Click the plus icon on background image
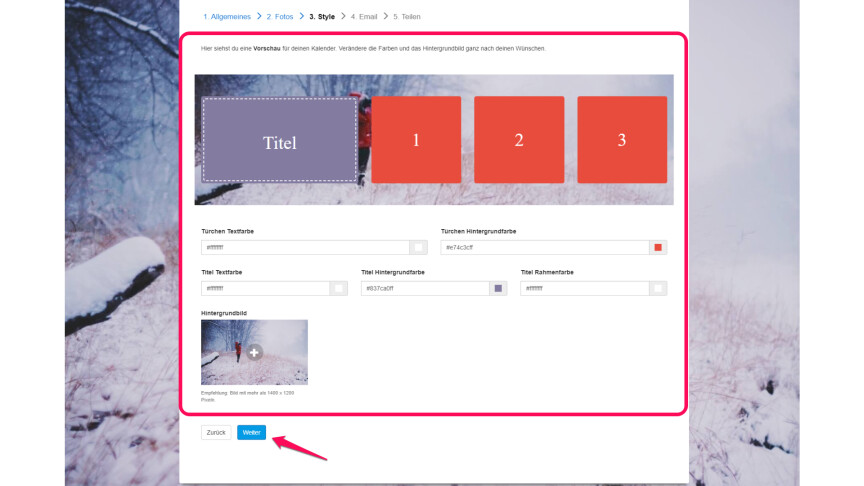 pos(255,352)
